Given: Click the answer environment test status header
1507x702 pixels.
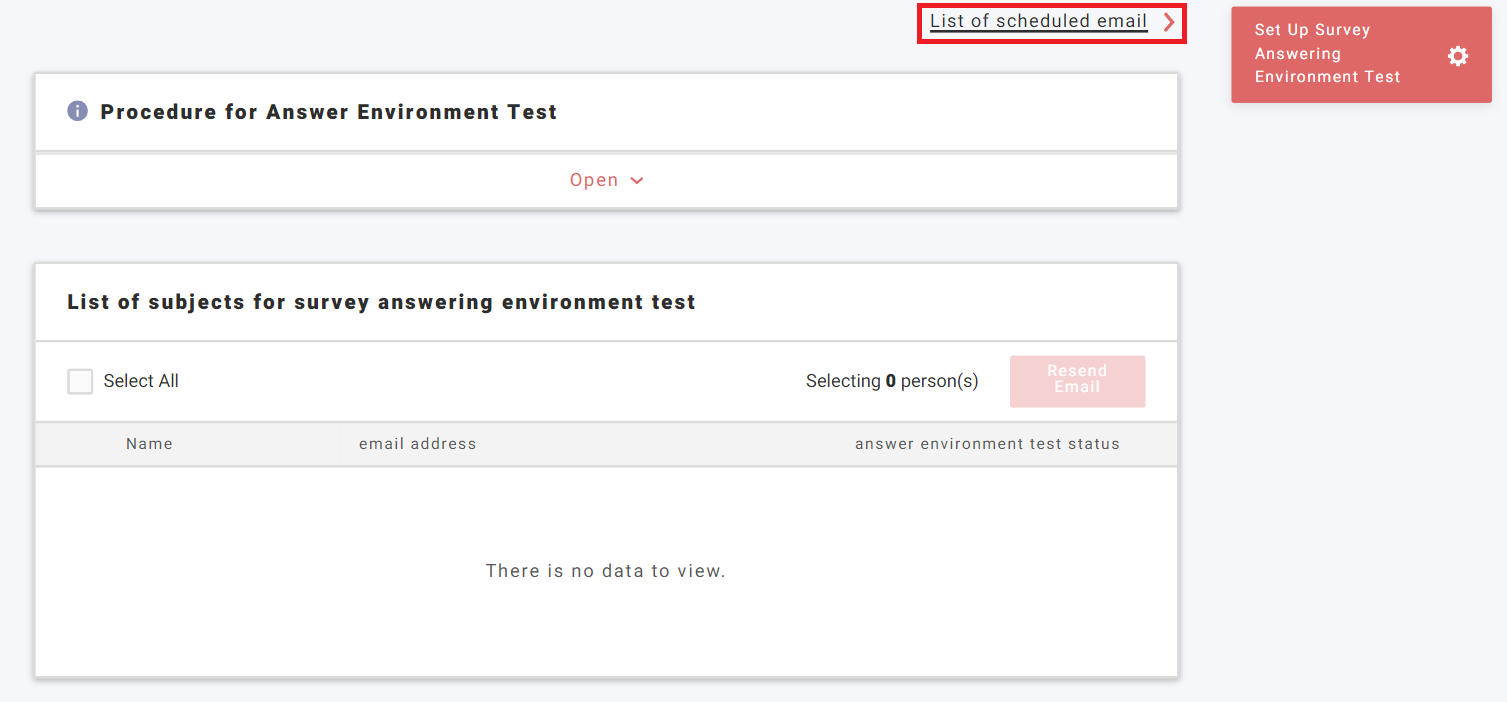Looking at the screenshot, I should (x=987, y=443).
